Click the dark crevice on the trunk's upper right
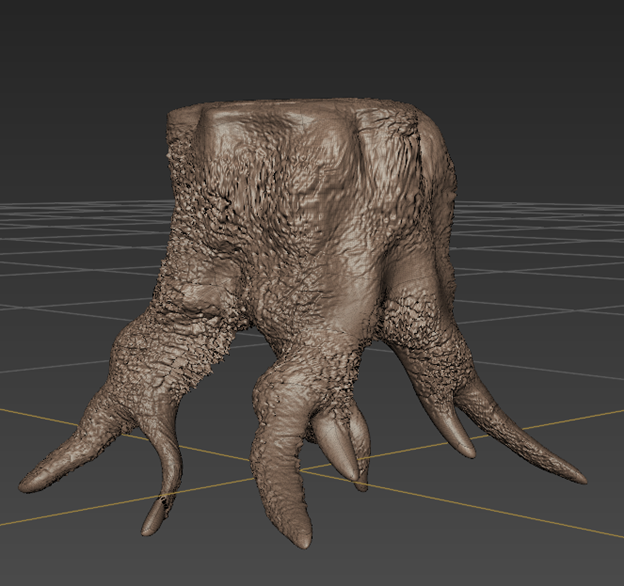 [427, 150]
